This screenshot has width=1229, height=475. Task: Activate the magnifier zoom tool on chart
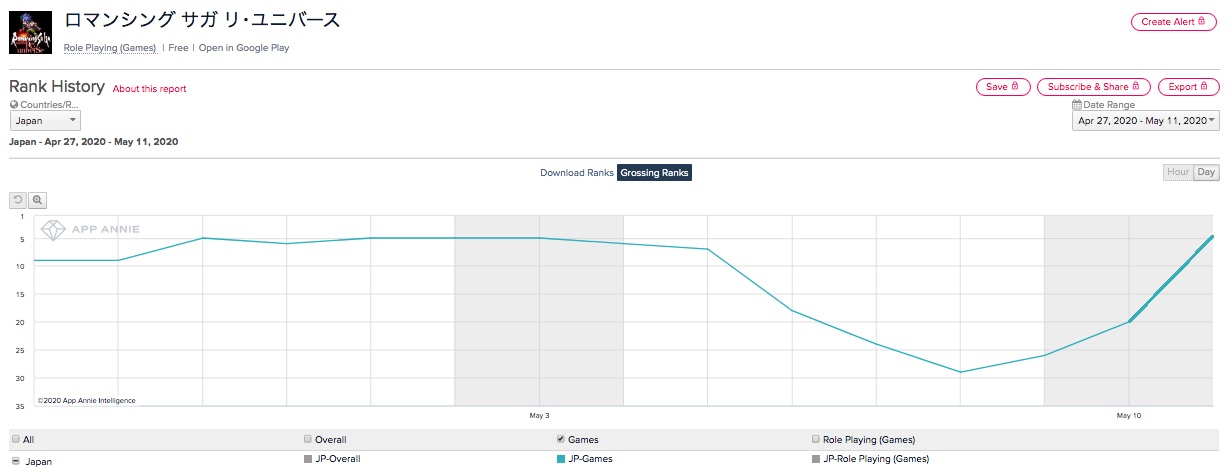(37, 200)
